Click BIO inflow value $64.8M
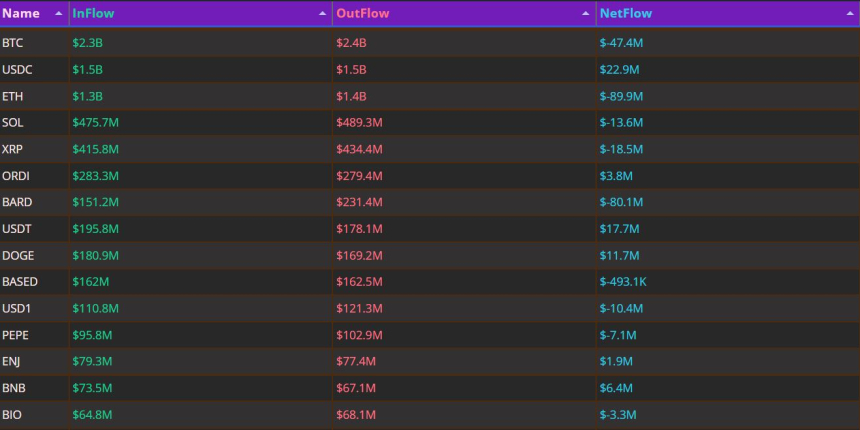 pos(92,414)
